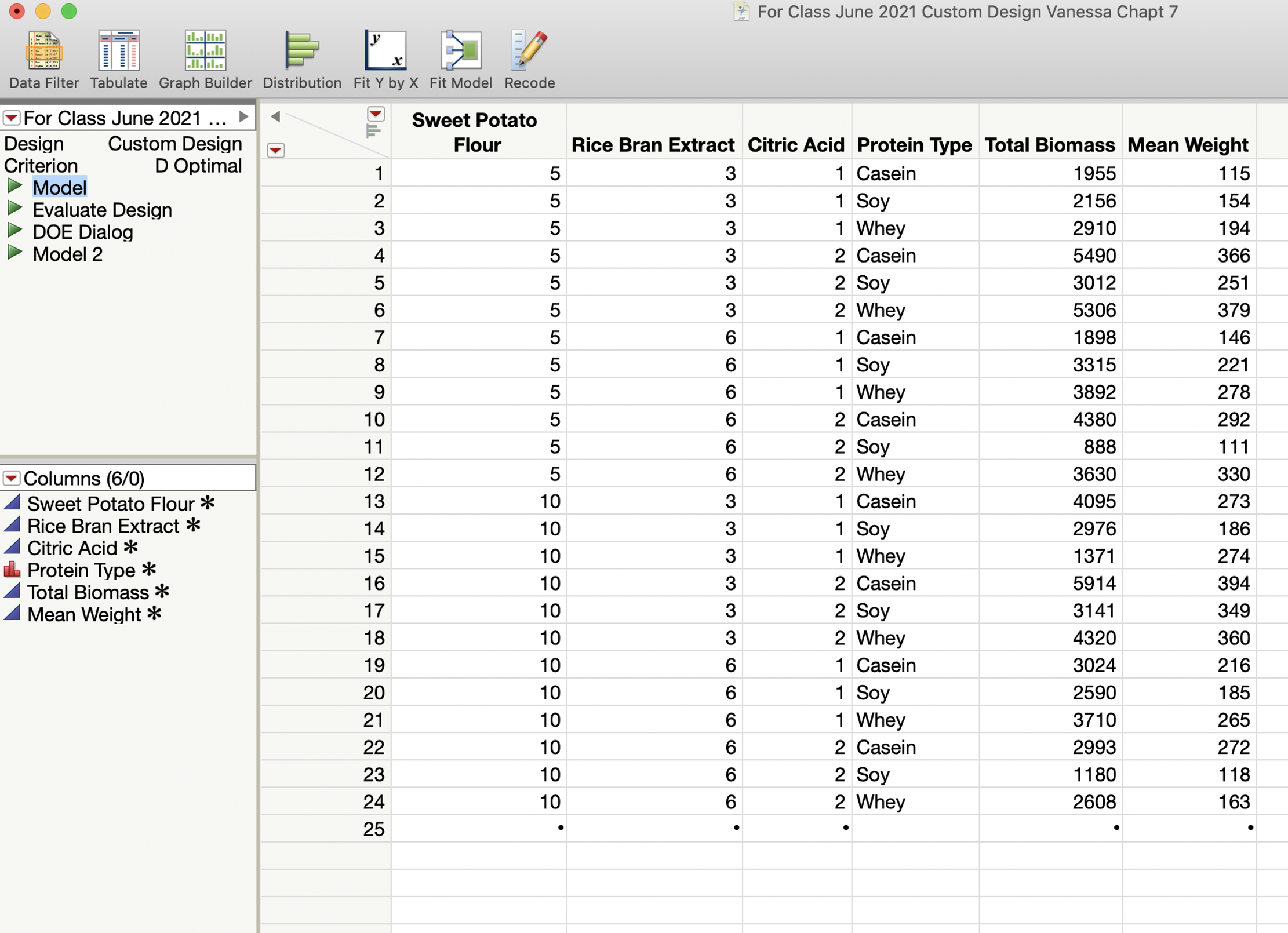Click asterisk property icon beside Citric Acid
Image resolution: width=1288 pixels, height=933 pixels.
click(131, 546)
